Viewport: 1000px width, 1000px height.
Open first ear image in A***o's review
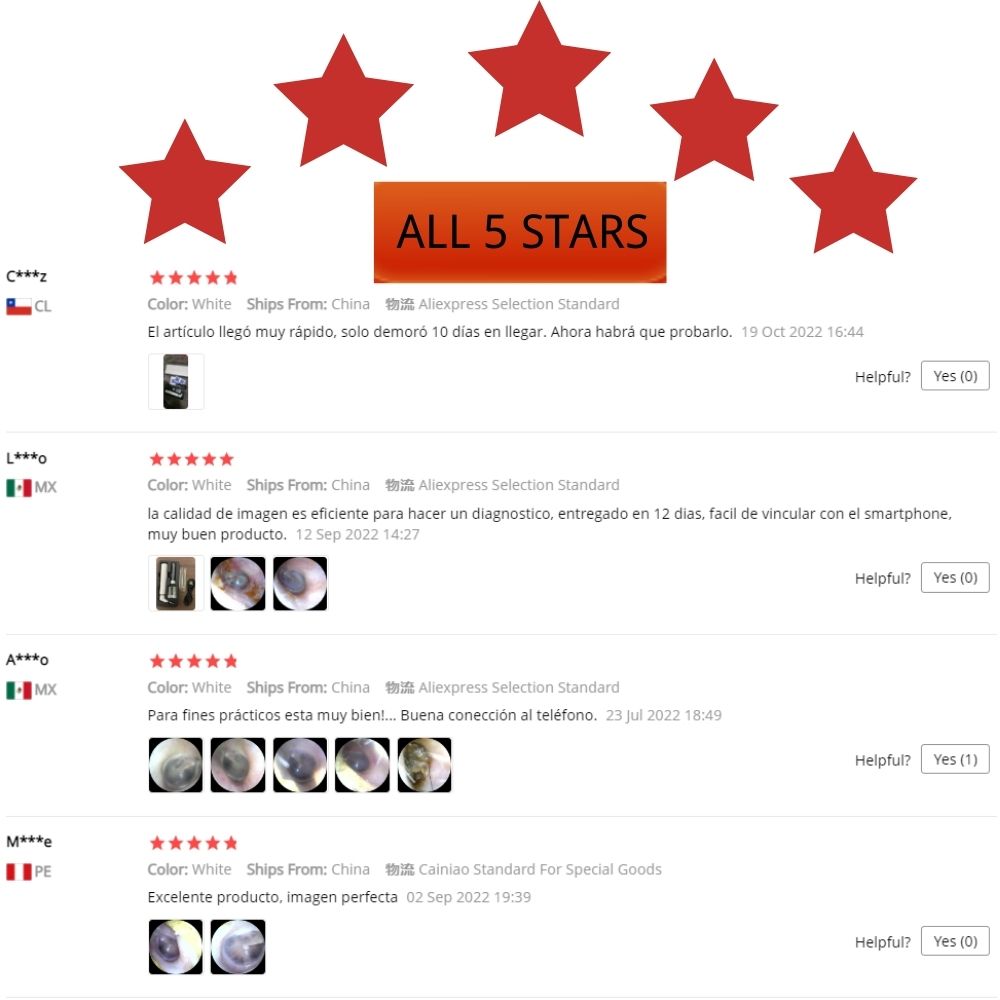(176, 765)
